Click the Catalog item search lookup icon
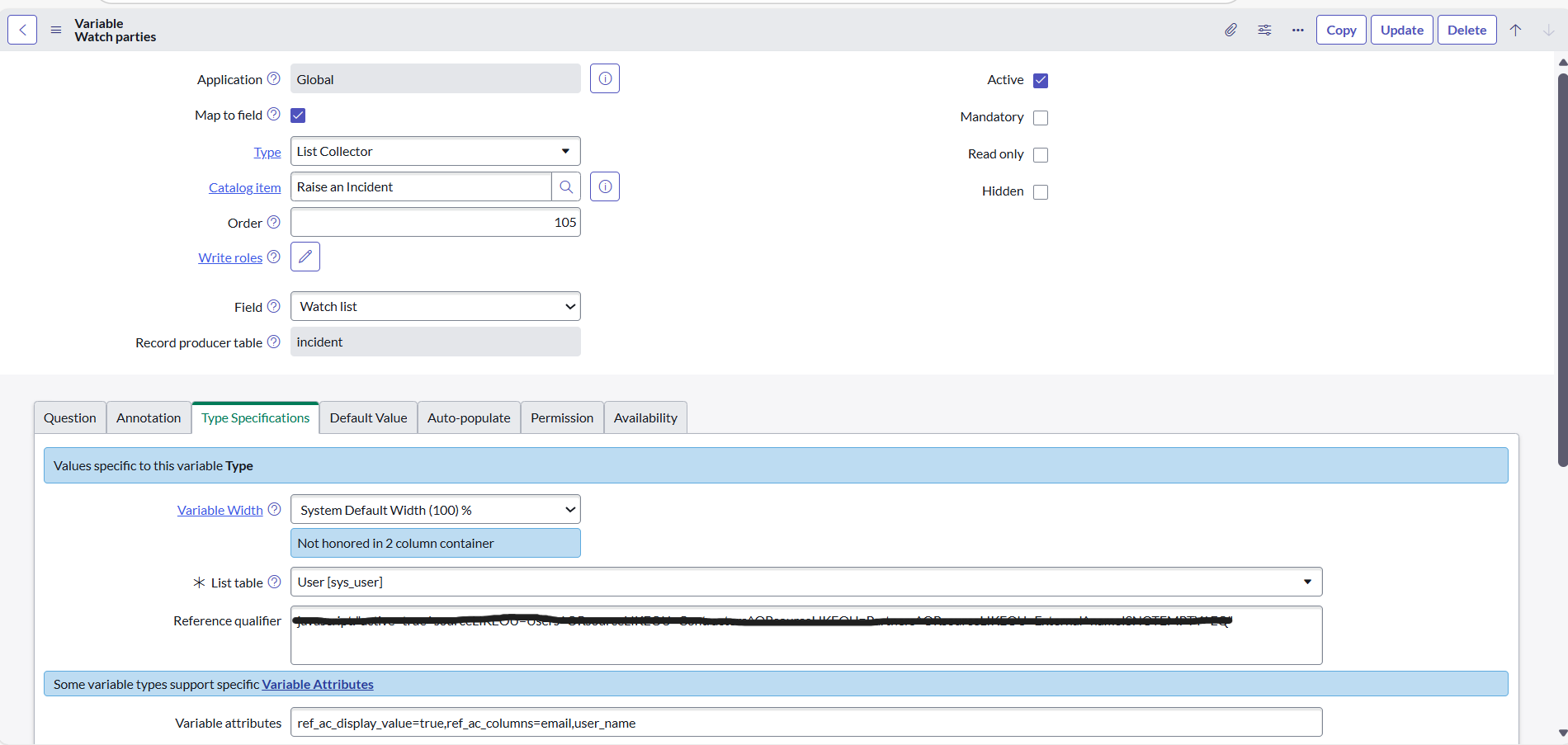1568x745 pixels. coord(566,187)
